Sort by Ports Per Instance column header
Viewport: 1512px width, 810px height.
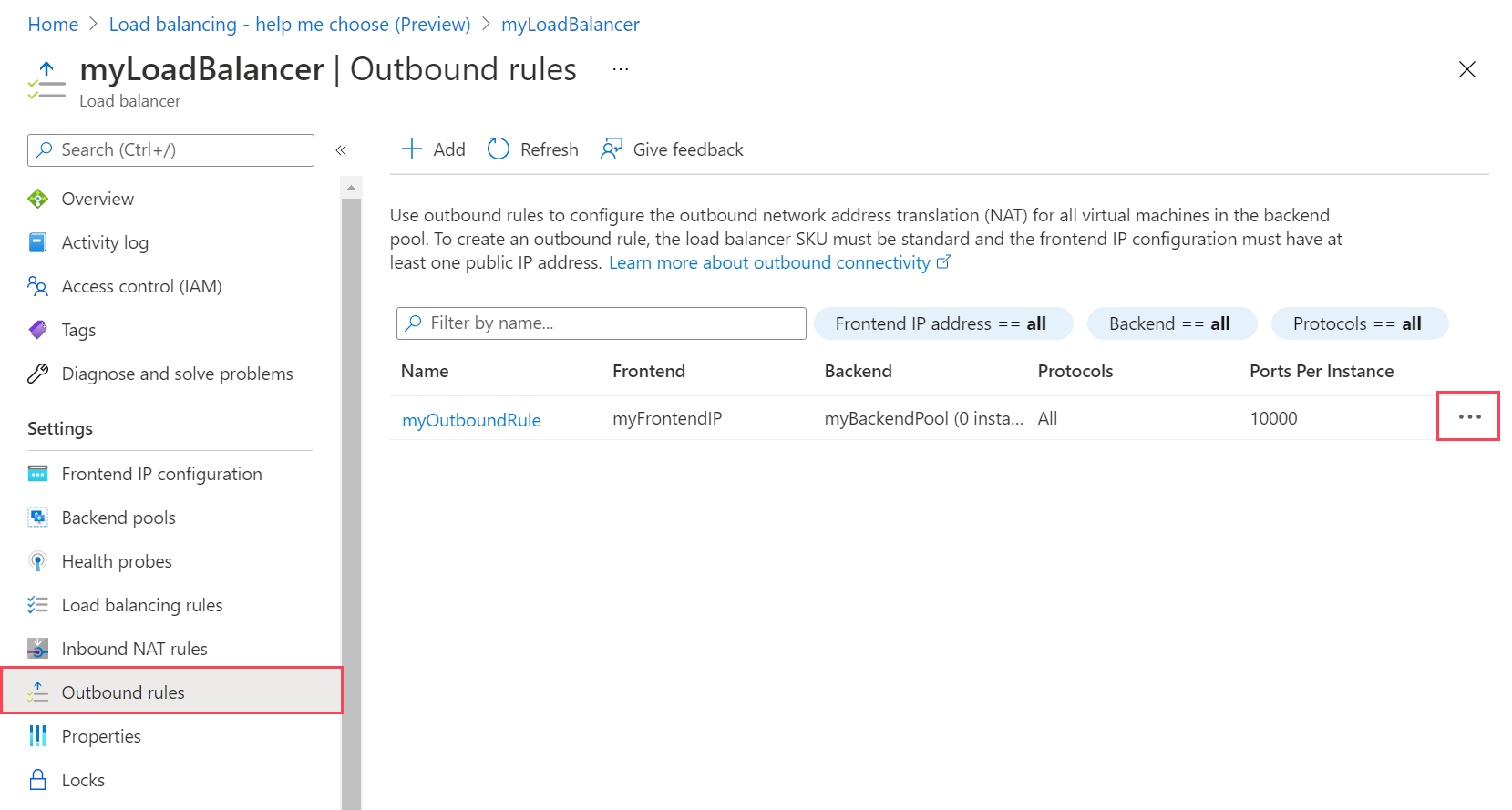1322,371
